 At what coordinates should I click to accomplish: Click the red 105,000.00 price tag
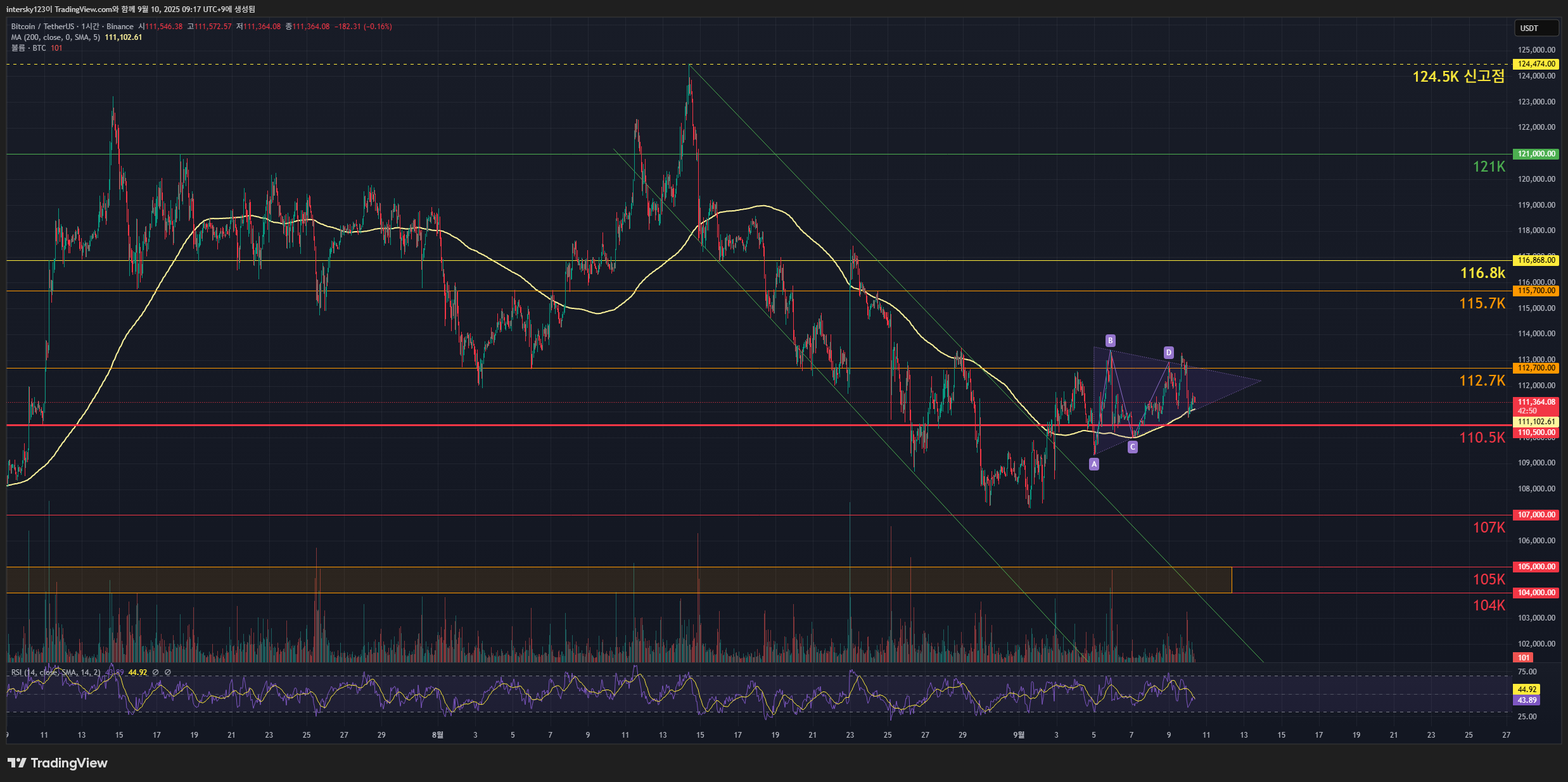coord(1536,567)
